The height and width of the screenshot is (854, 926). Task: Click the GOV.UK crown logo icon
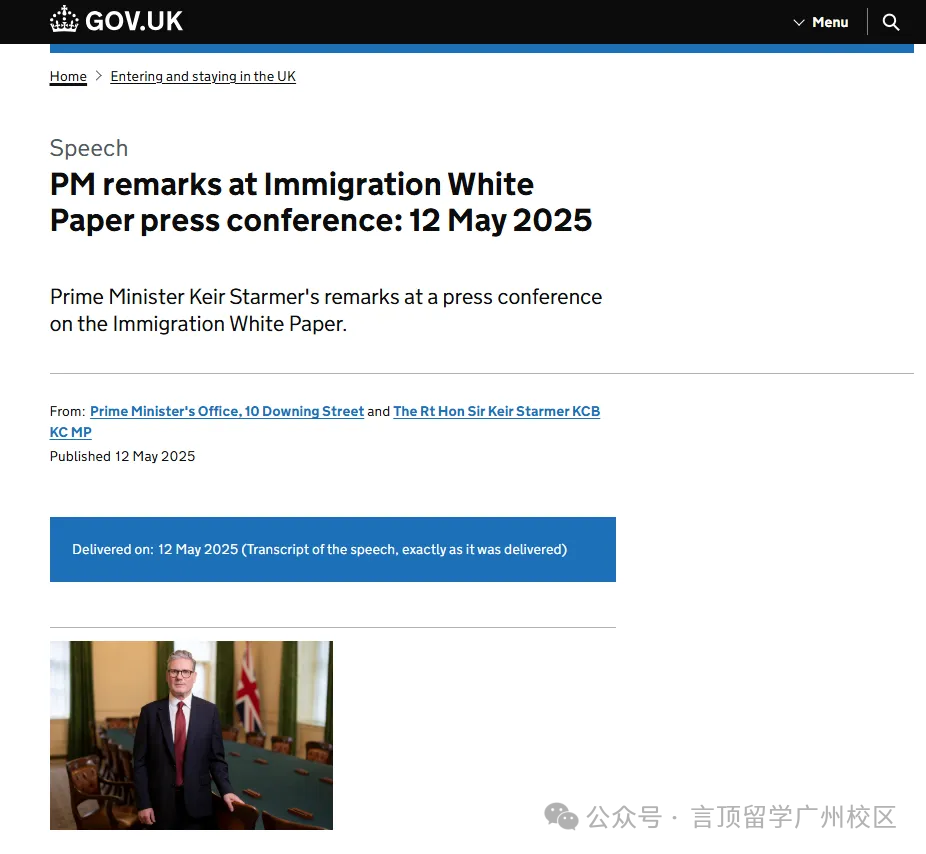point(64,20)
